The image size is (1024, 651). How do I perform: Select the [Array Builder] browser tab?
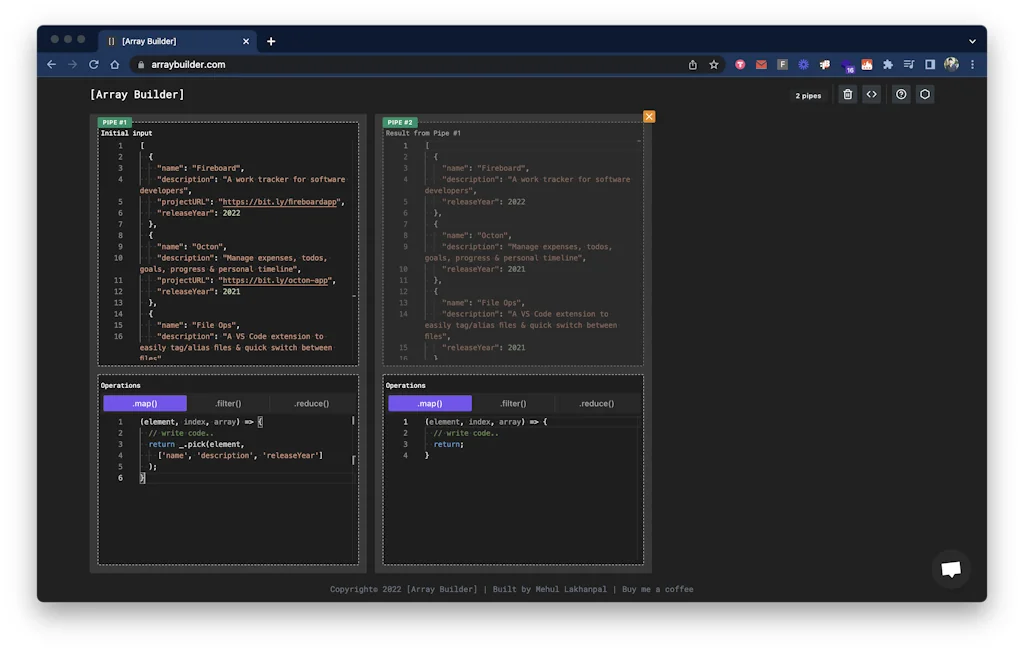tap(177, 41)
